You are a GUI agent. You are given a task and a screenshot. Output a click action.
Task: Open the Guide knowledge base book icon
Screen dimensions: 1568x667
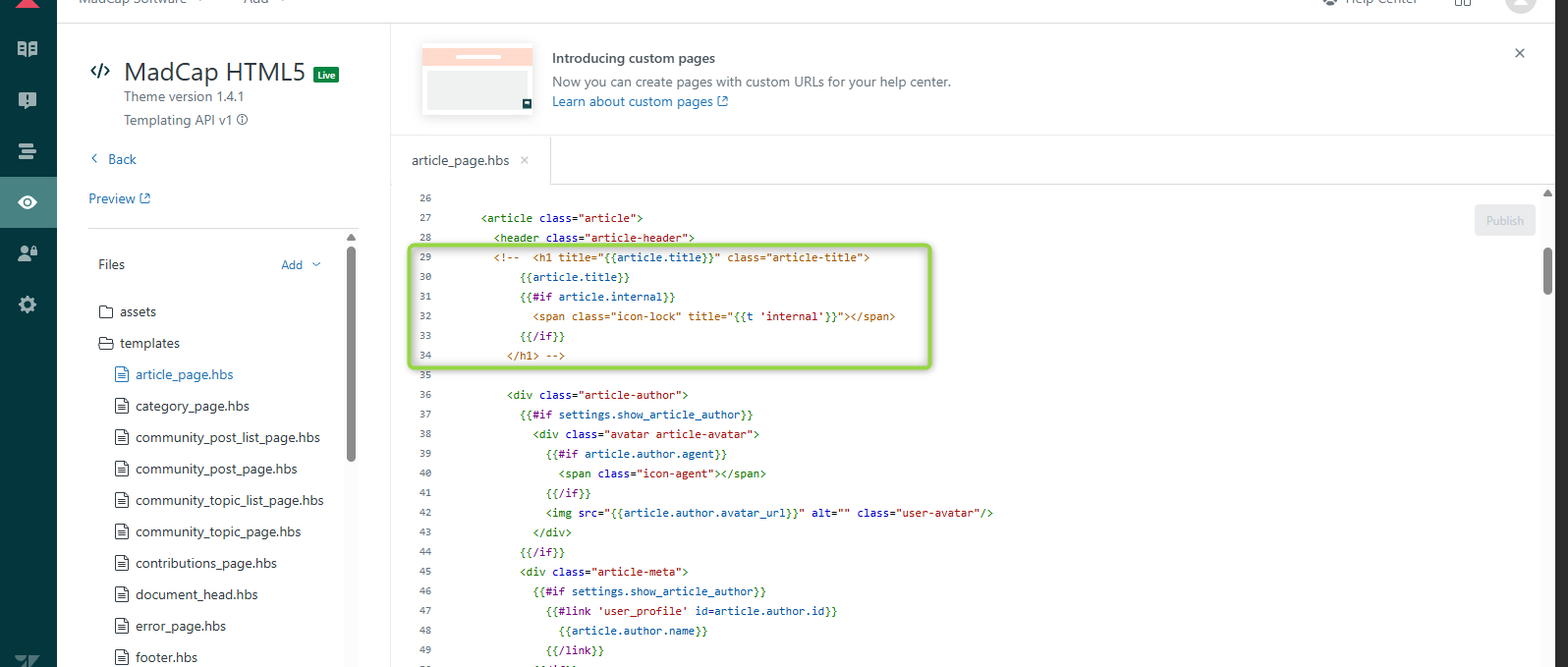(28, 49)
